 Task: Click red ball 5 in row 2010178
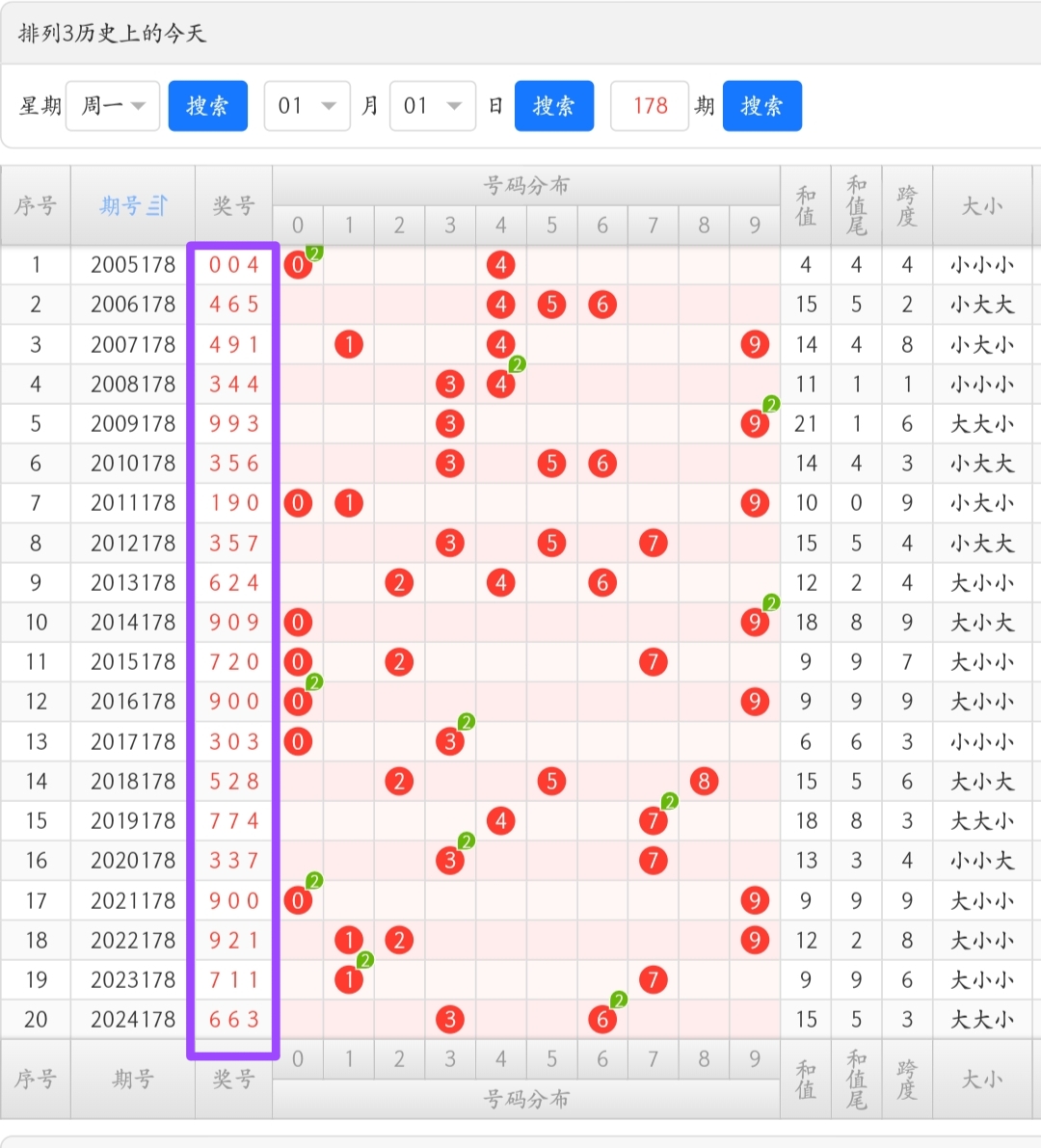pyautogui.click(x=551, y=464)
